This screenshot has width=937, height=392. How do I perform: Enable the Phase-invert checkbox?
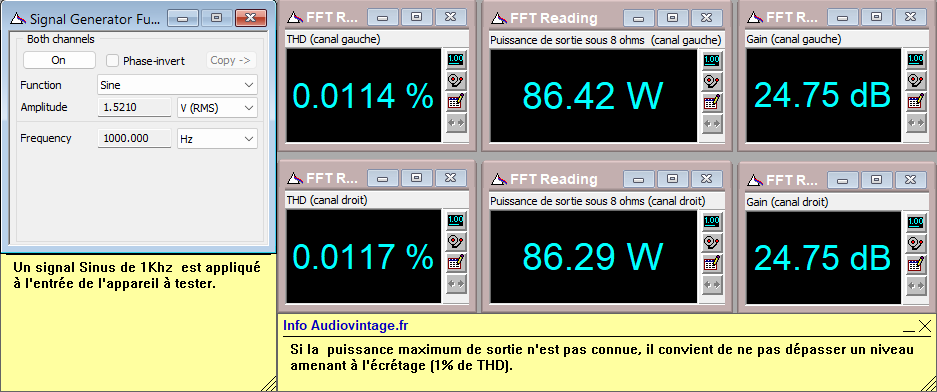pyautogui.click(x=112, y=60)
